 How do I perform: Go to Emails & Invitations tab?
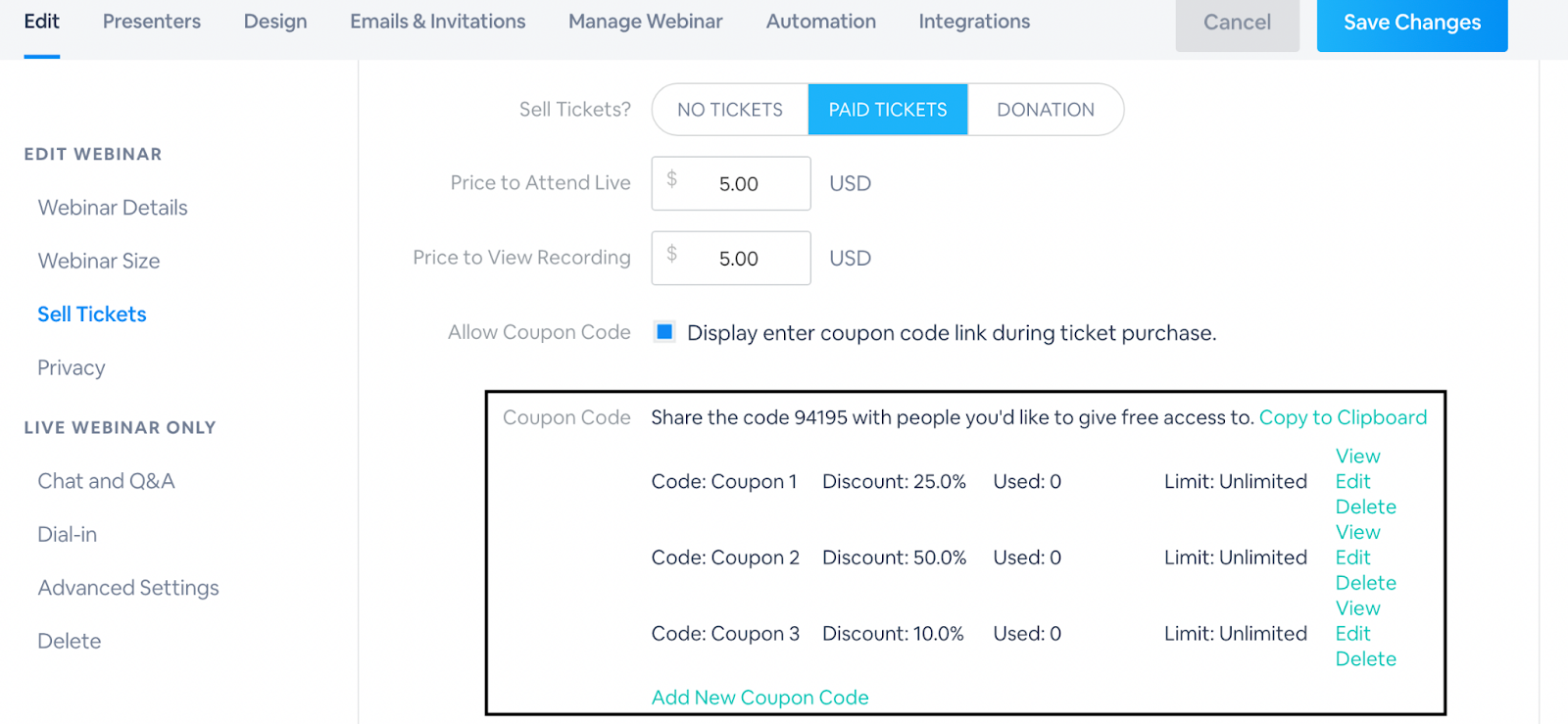pyautogui.click(x=438, y=22)
